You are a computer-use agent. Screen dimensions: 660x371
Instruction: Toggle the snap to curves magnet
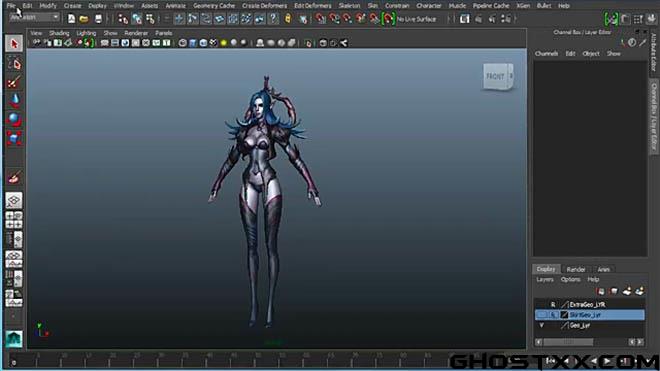click(334, 19)
